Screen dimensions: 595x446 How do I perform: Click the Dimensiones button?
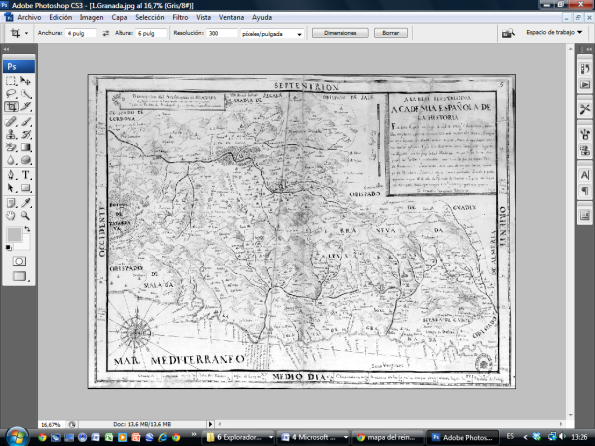click(340, 33)
